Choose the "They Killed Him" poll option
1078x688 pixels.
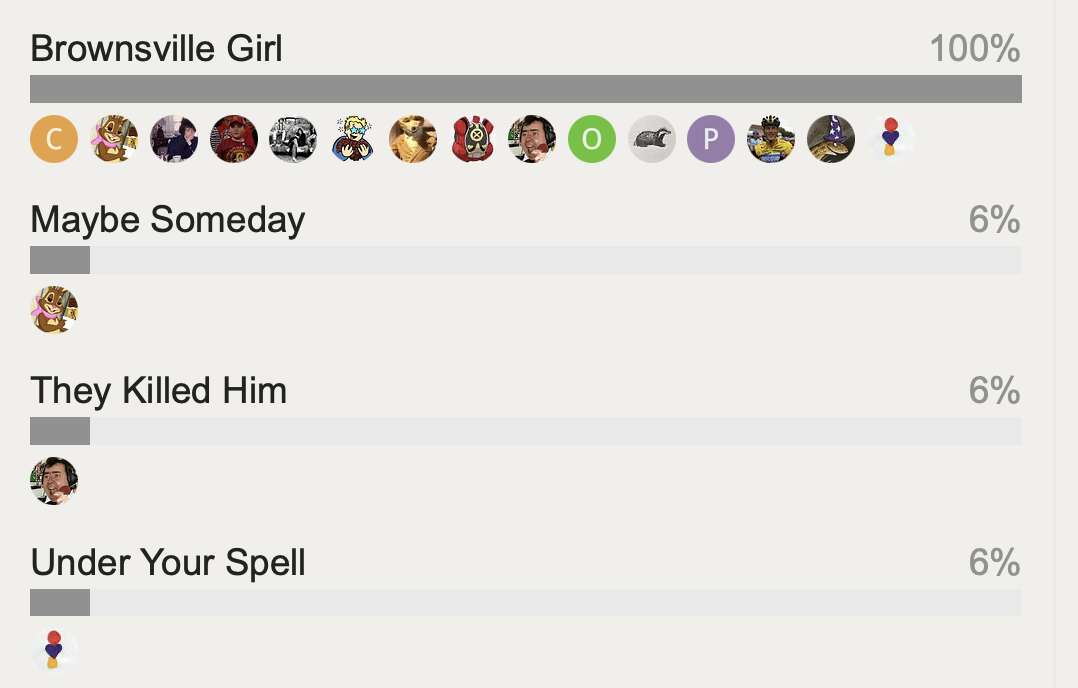pyautogui.click(x=159, y=390)
